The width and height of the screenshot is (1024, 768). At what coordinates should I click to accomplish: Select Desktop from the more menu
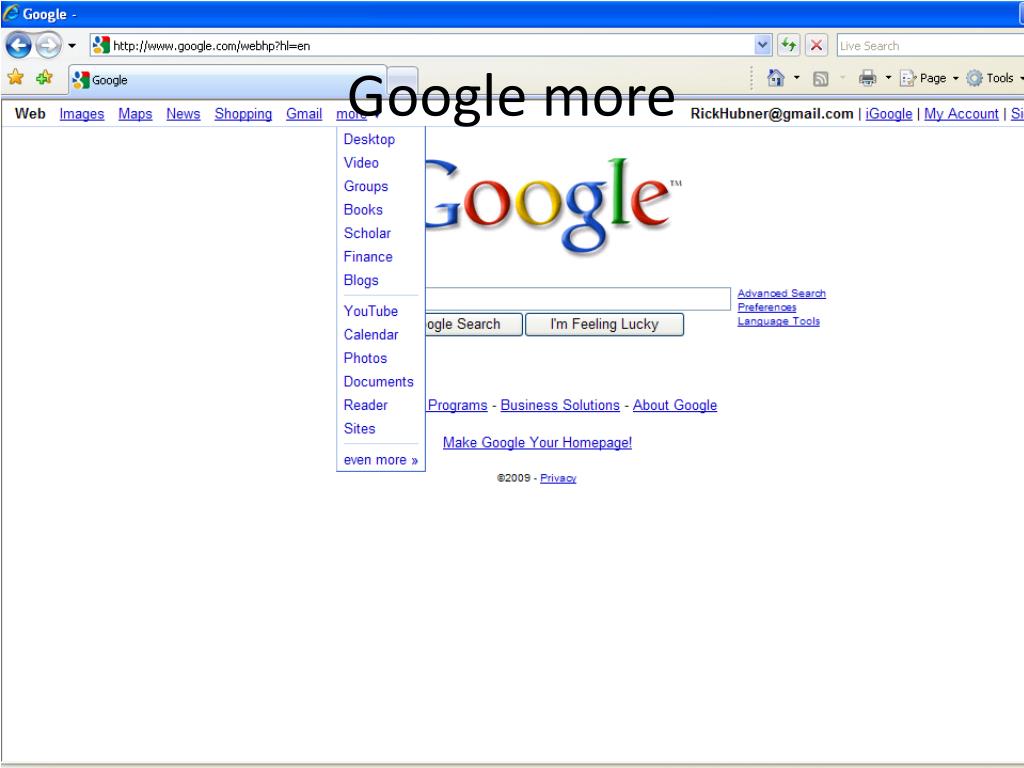coord(369,139)
